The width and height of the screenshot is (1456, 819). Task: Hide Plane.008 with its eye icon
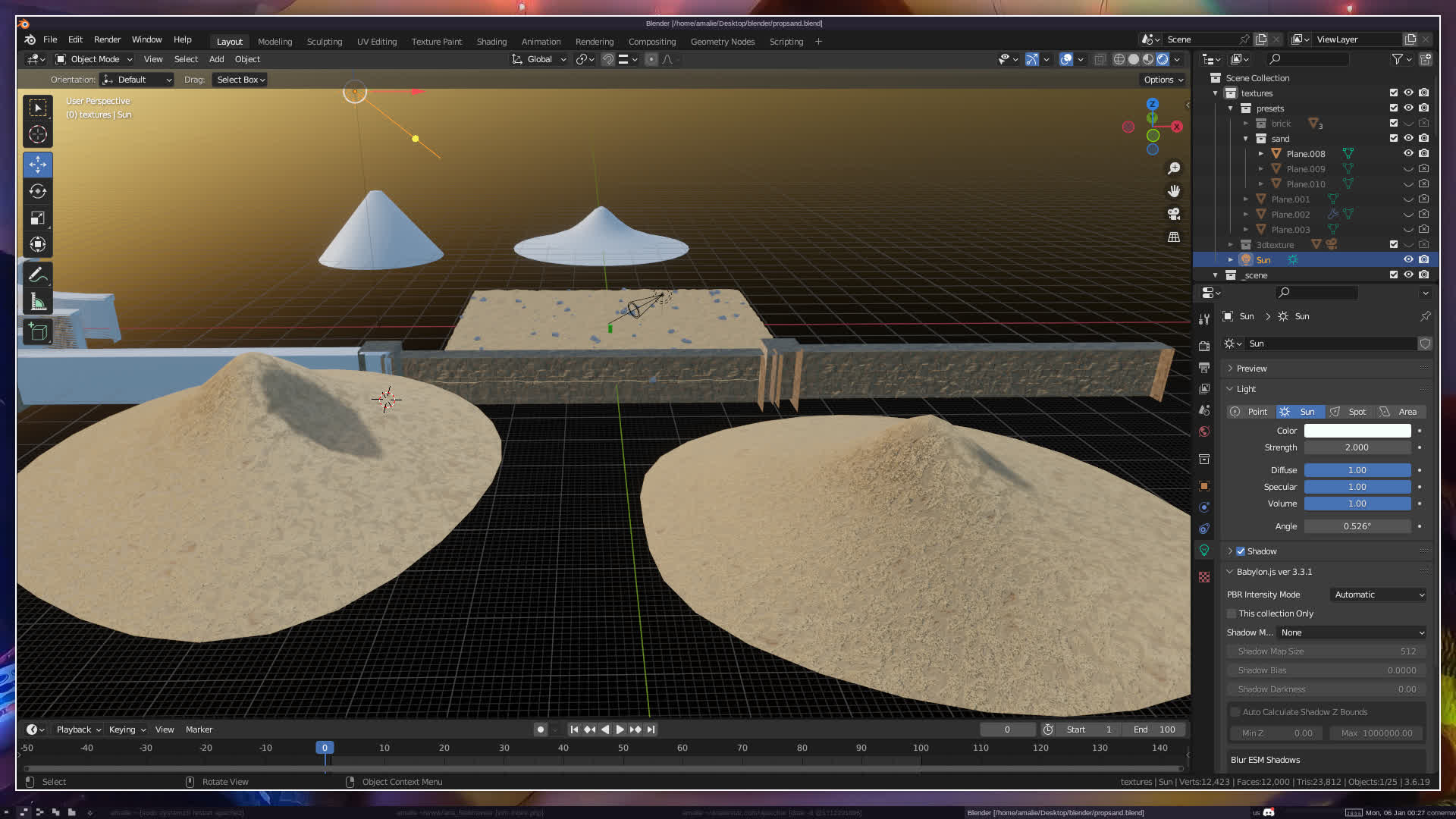1408,153
